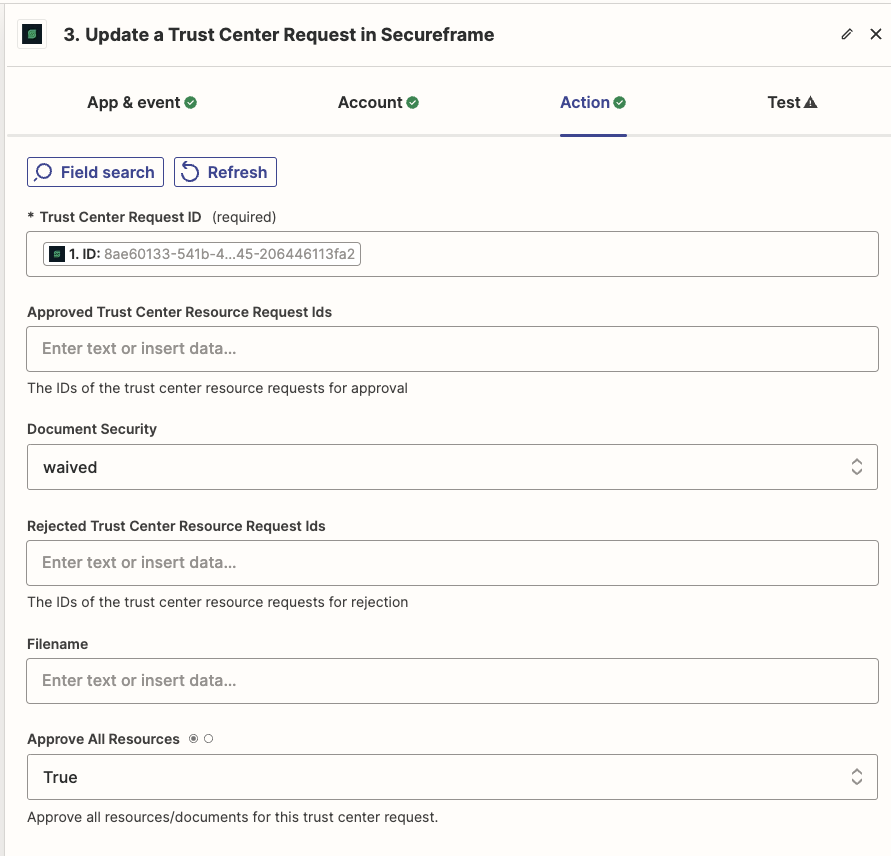
Task: Click the Secureframe app icon in header
Action: point(32,34)
